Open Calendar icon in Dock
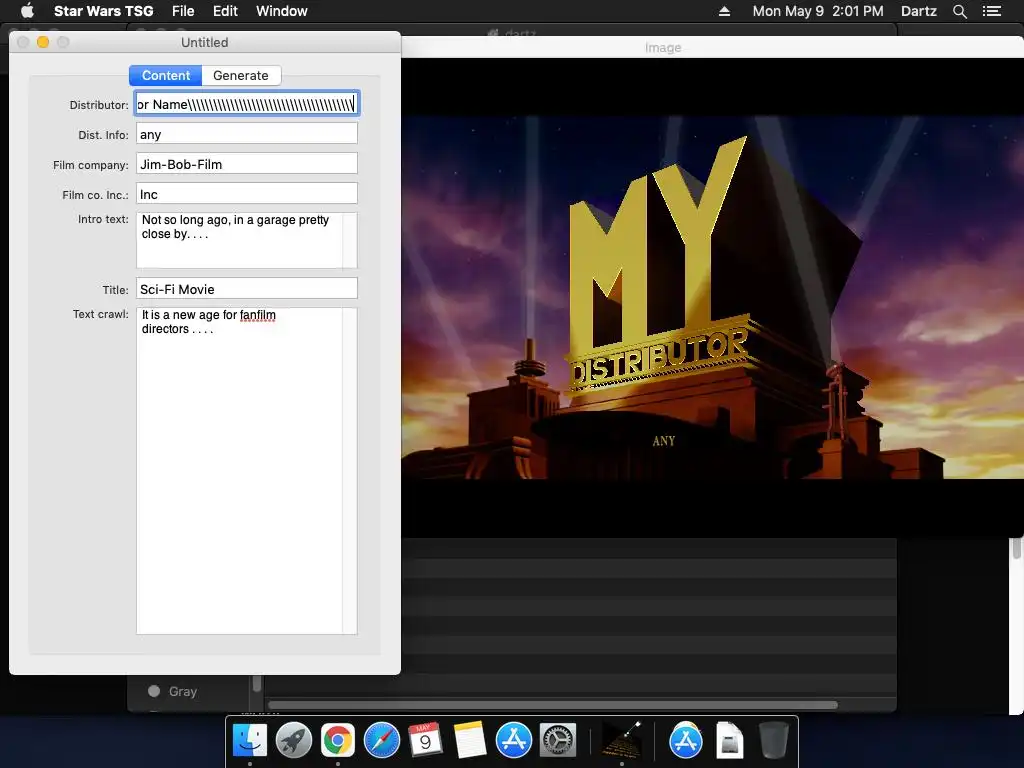 (425, 741)
